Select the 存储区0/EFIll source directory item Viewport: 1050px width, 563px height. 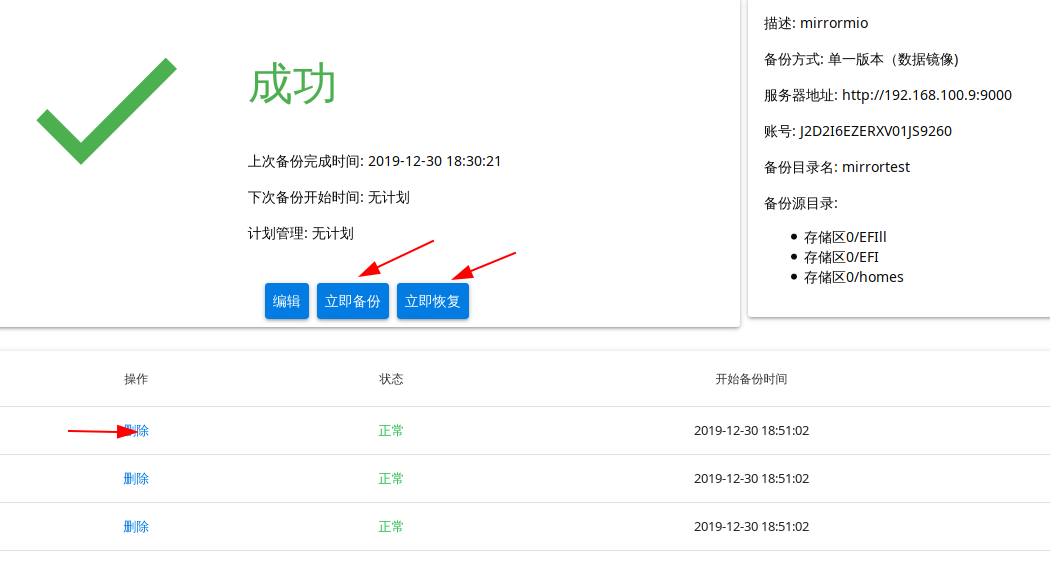(845, 237)
